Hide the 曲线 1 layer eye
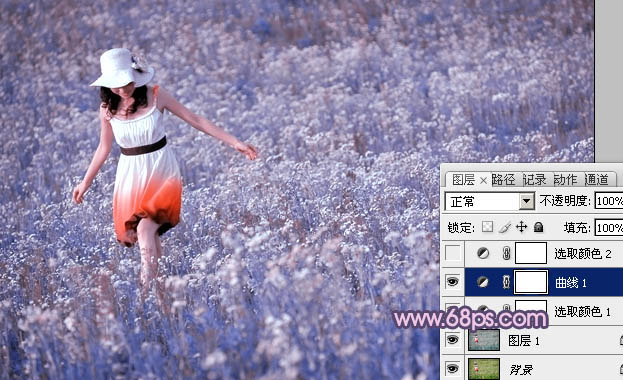The width and height of the screenshot is (623, 380). 453,282
